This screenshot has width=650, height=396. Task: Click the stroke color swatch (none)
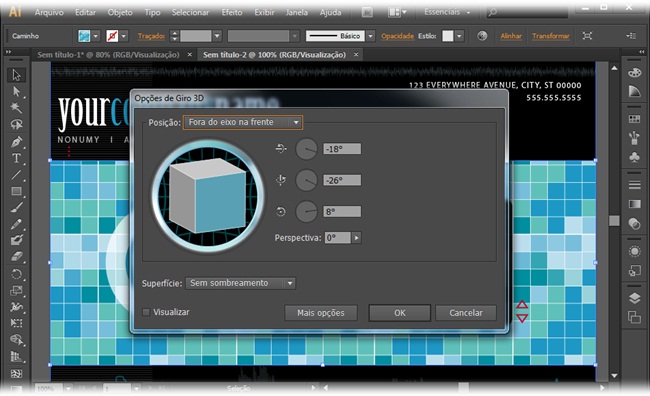112,36
